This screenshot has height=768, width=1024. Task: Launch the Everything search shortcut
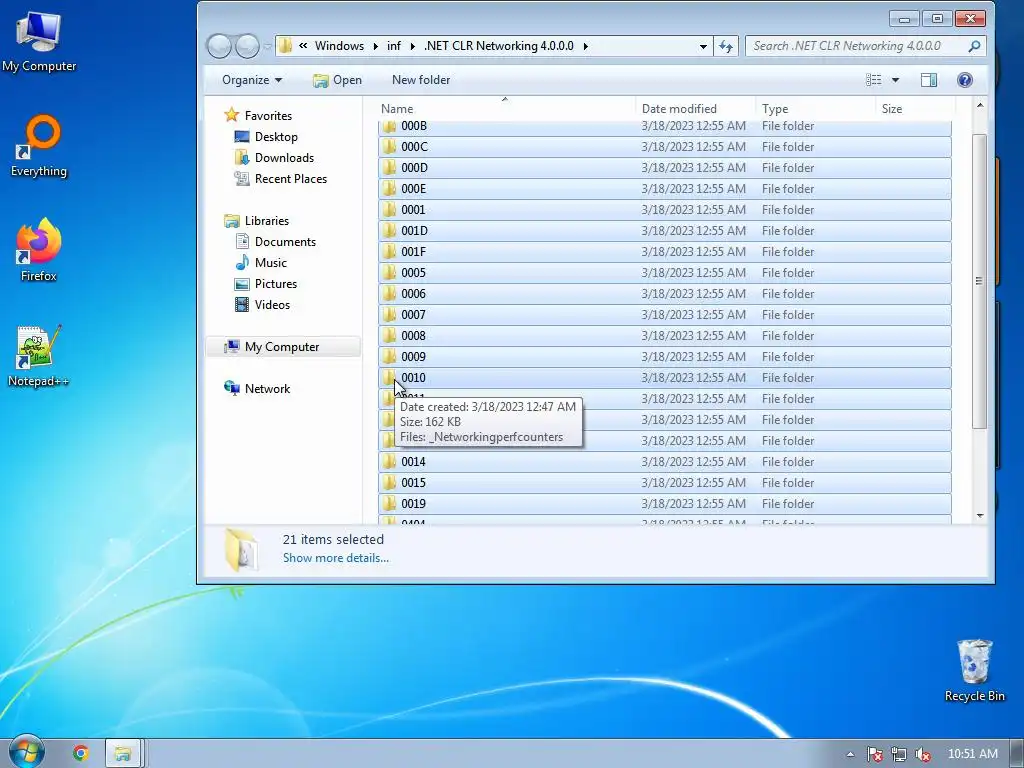pyautogui.click(x=39, y=146)
